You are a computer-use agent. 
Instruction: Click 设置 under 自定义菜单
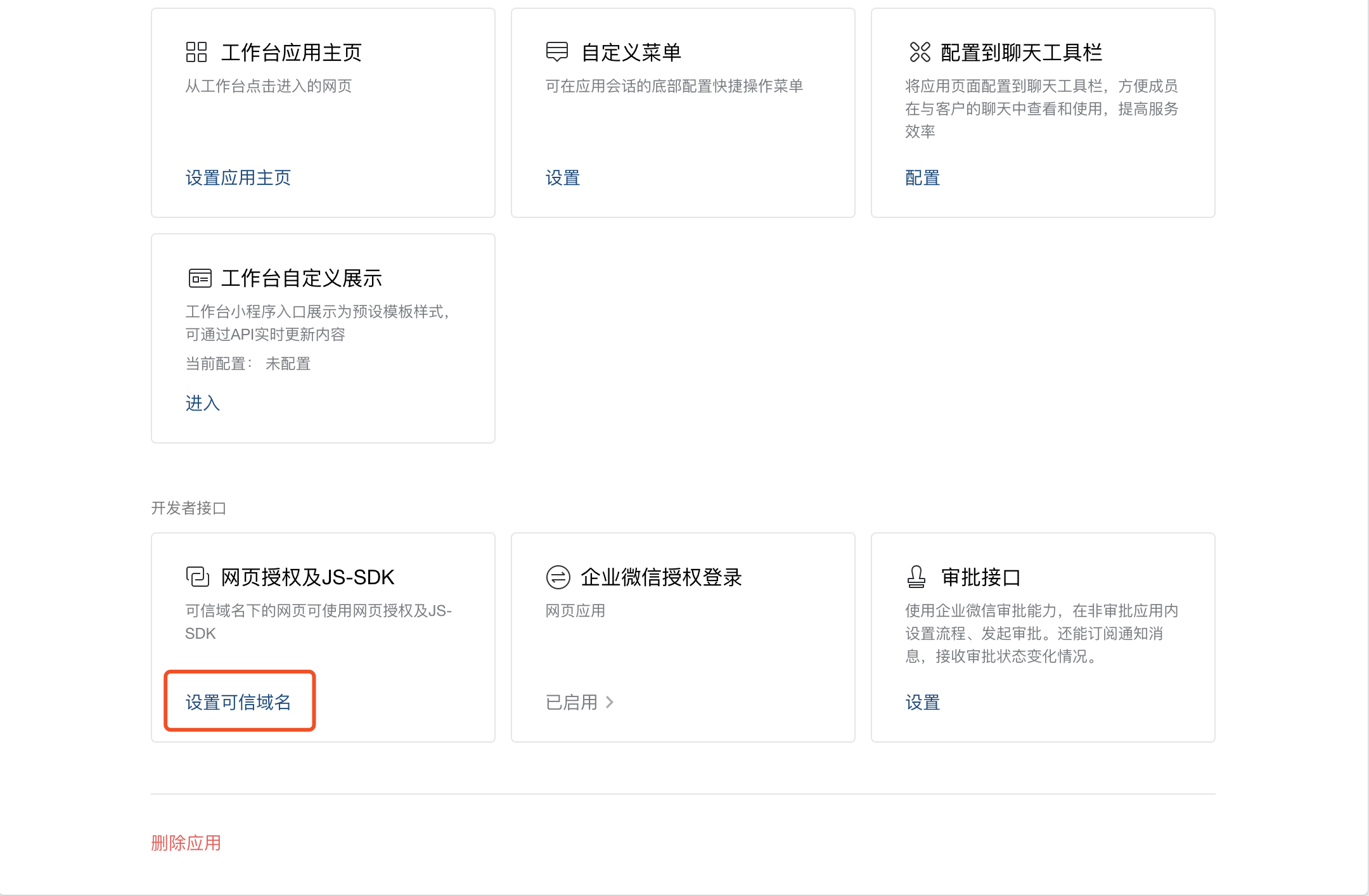[563, 177]
